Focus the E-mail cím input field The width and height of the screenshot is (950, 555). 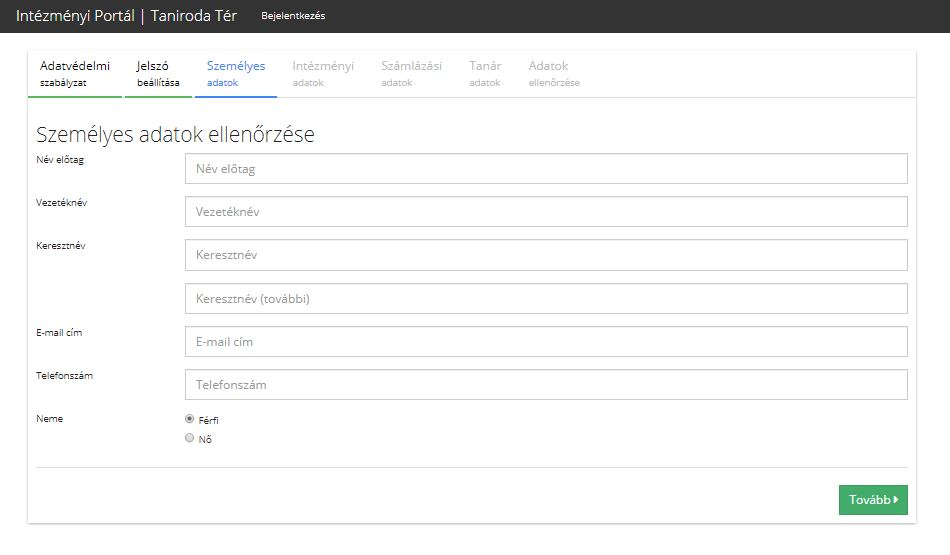pos(546,342)
